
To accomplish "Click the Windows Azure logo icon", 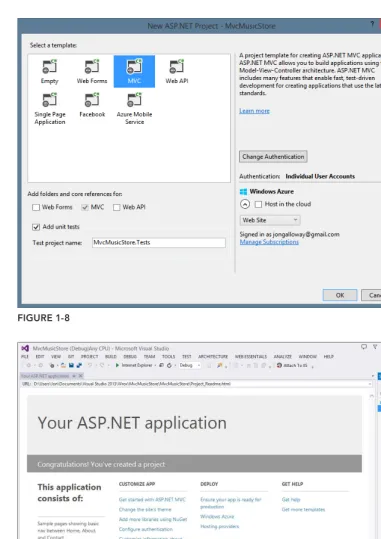I will (243, 192).
